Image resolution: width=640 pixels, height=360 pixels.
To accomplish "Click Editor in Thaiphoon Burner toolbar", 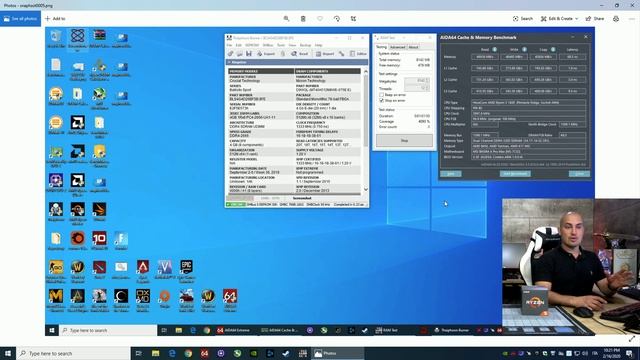I will [358, 54].
